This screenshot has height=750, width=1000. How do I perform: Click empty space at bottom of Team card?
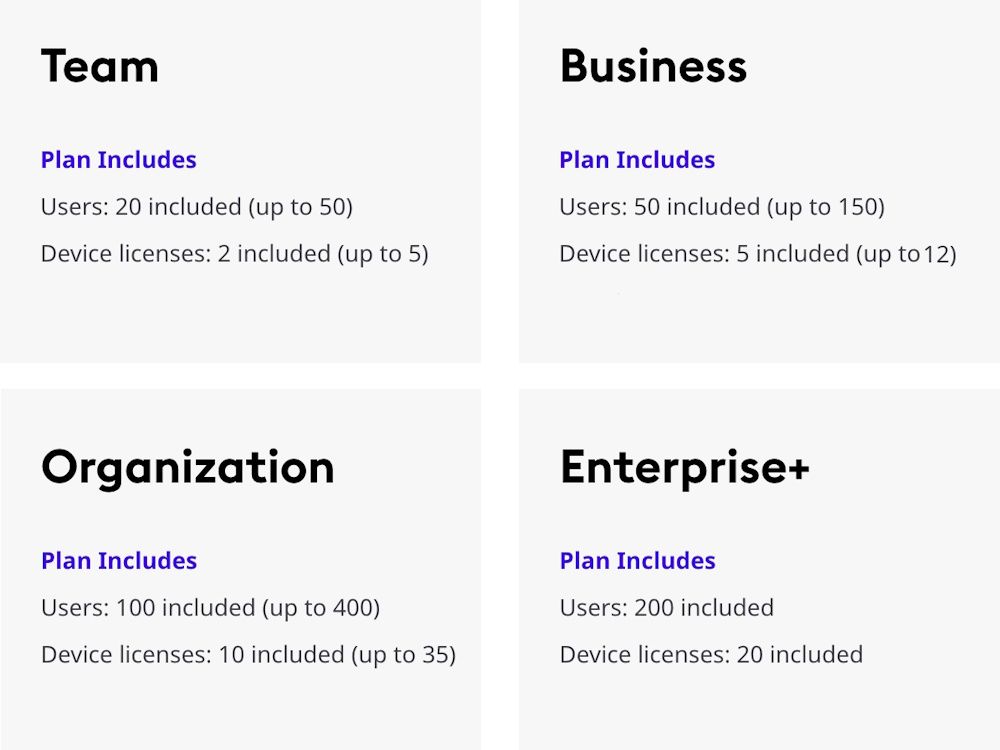[x=240, y=320]
